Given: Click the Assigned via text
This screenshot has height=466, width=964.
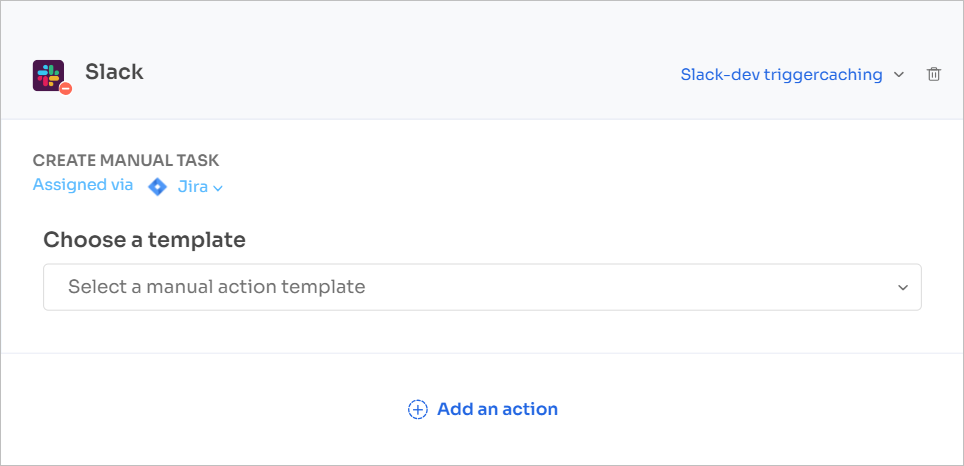Looking at the screenshot, I should [83, 185].
